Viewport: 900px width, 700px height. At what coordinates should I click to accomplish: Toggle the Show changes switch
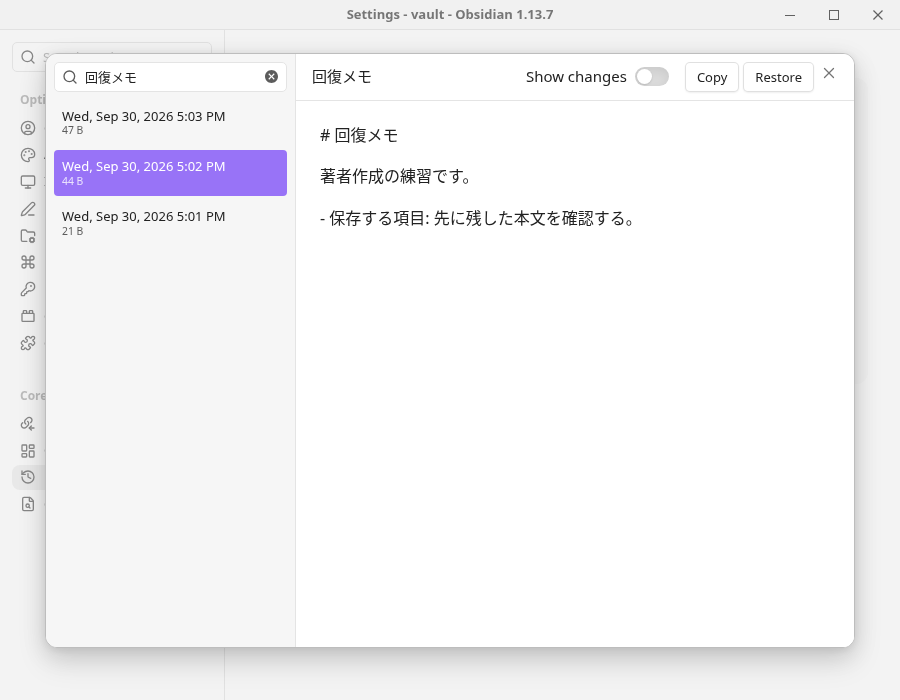point(651,76)
